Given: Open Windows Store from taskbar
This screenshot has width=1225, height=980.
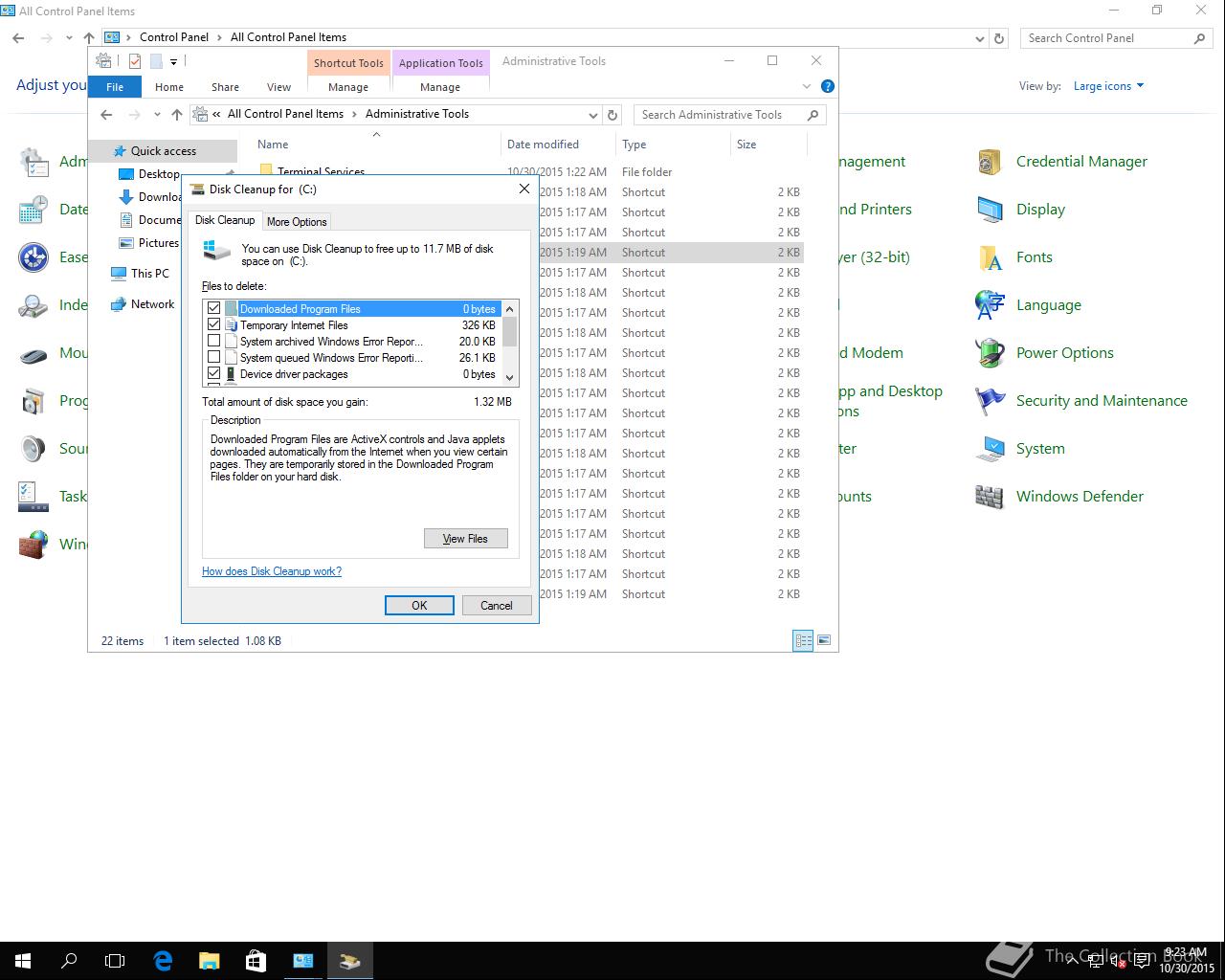Looking at the screenshot, I should pos(256,960).
